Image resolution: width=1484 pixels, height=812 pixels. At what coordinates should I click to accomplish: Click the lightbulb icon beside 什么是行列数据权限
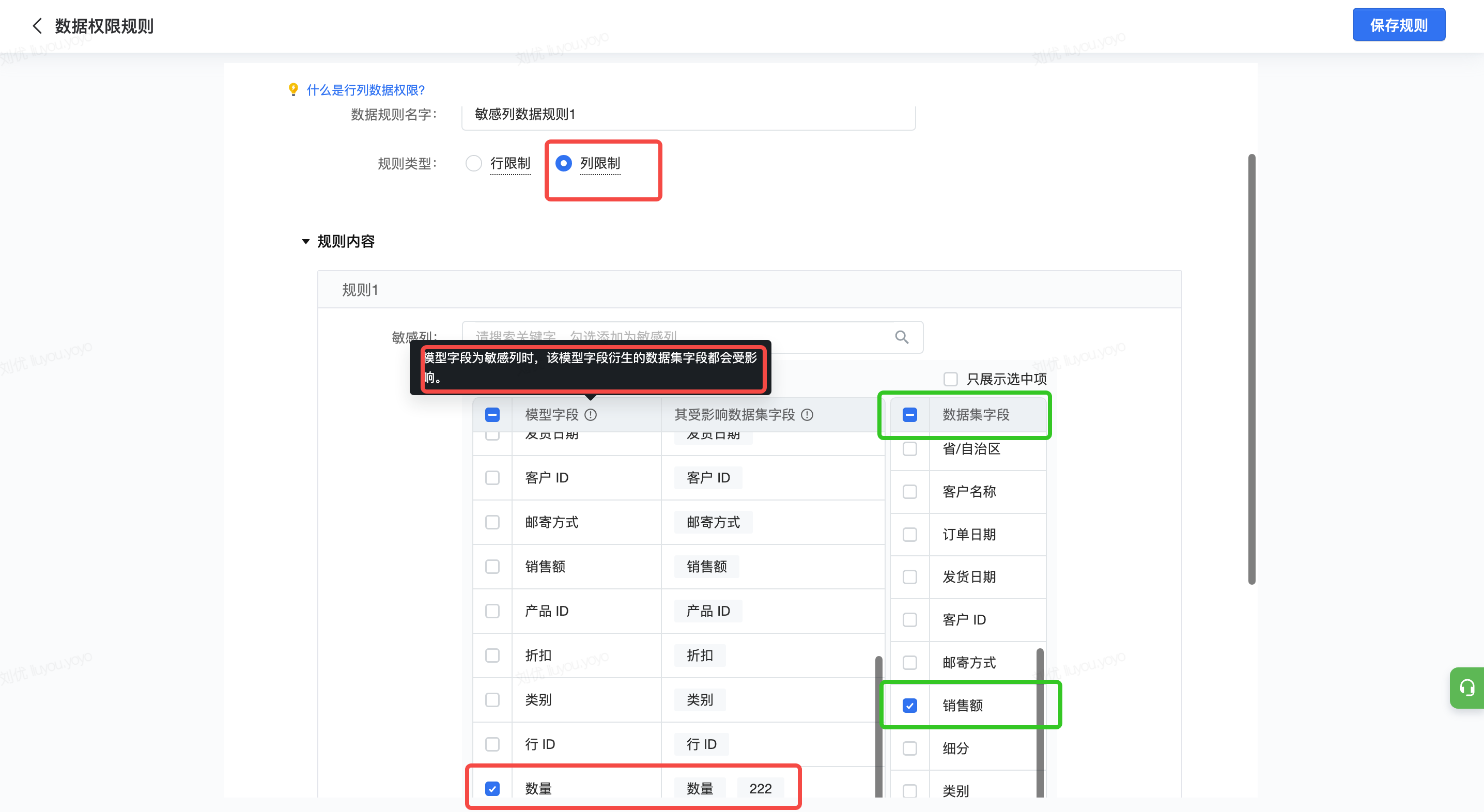[293, 89]
